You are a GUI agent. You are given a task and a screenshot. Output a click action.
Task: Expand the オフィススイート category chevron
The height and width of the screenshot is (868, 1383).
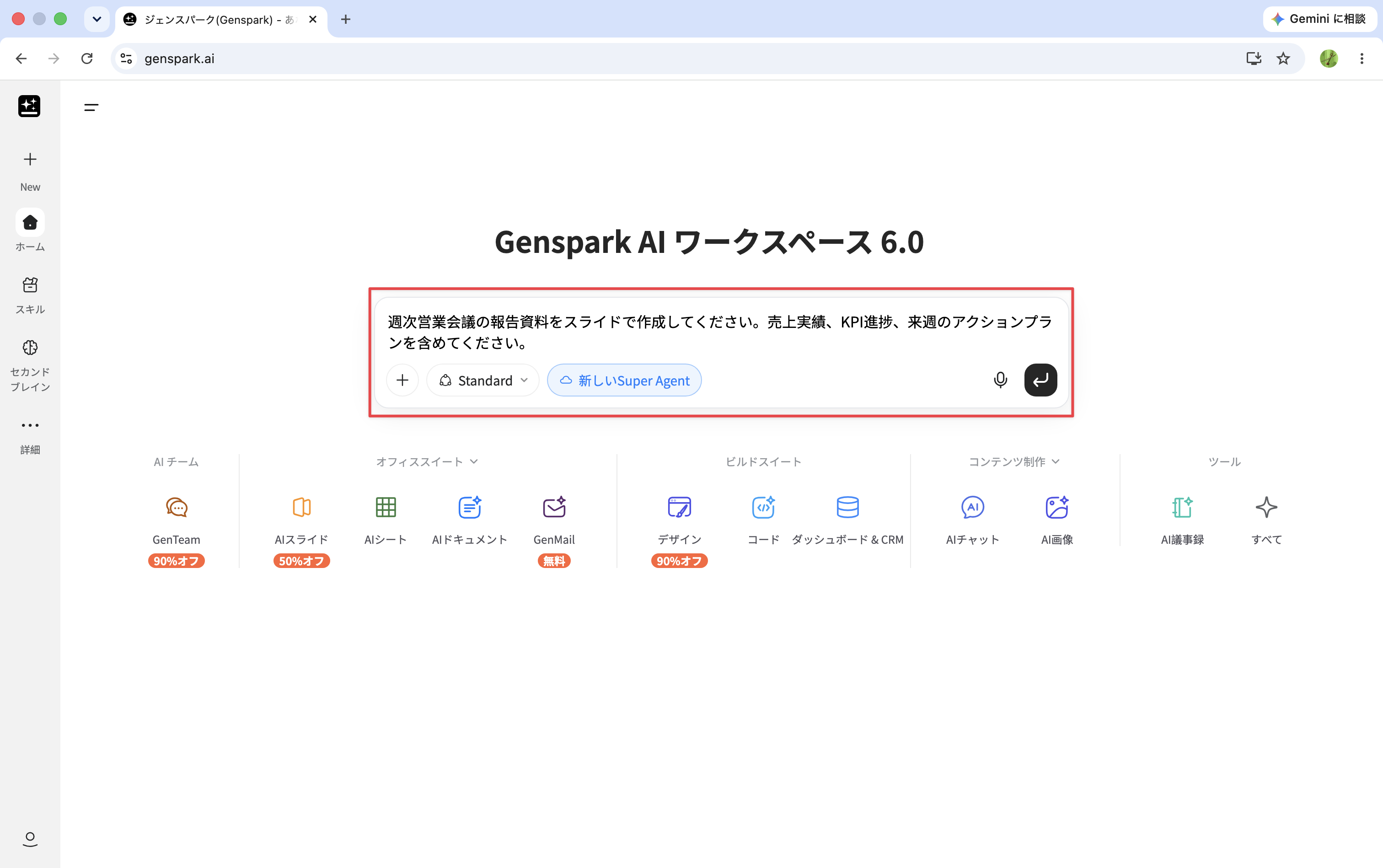pyautogui.click(x=474, y=461)
